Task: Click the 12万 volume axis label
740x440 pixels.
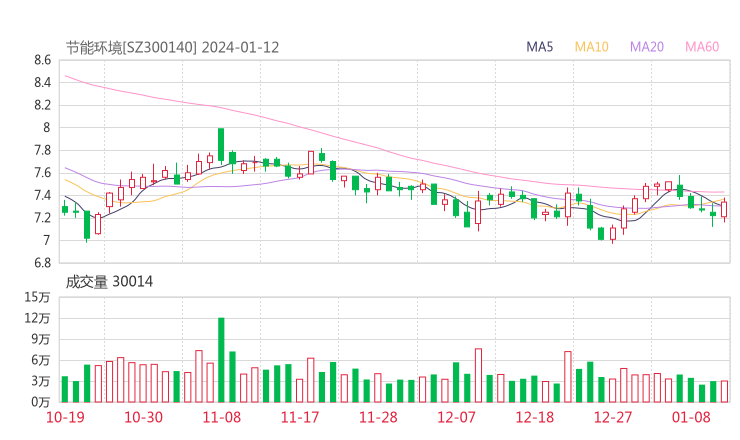Action: [x=37, y=318]
